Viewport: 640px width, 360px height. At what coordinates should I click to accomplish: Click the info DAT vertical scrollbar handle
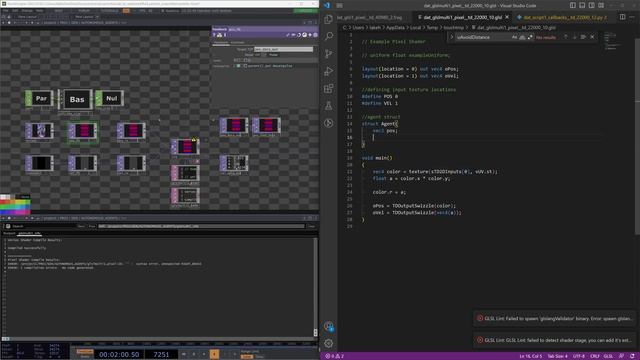click(x=315, y=333)
